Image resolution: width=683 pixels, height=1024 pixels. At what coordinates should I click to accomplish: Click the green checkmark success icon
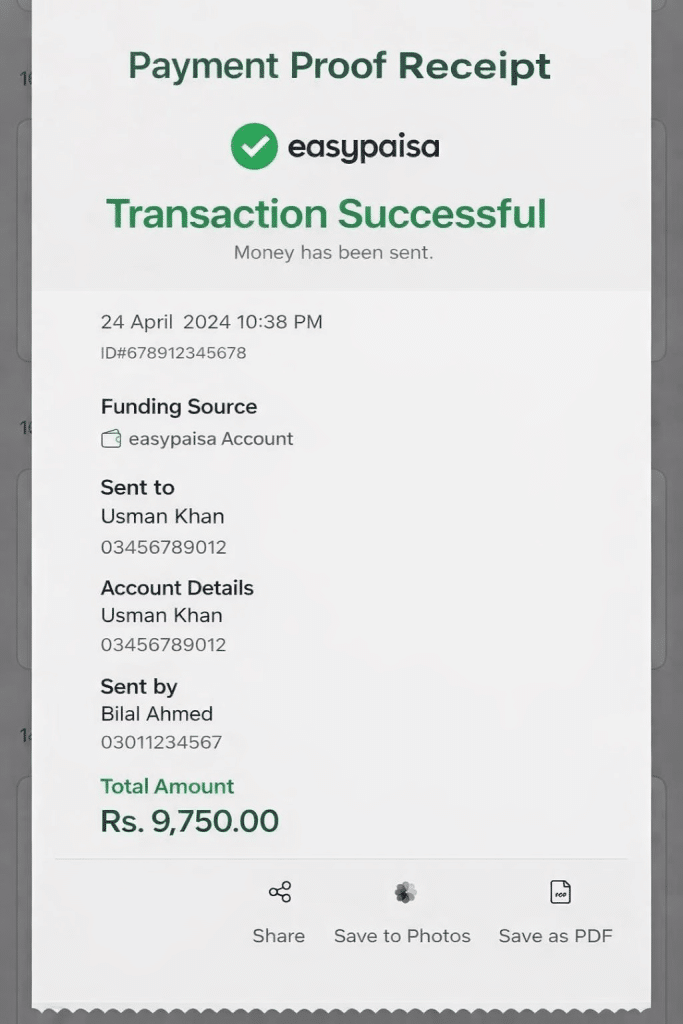click(254, 147)
